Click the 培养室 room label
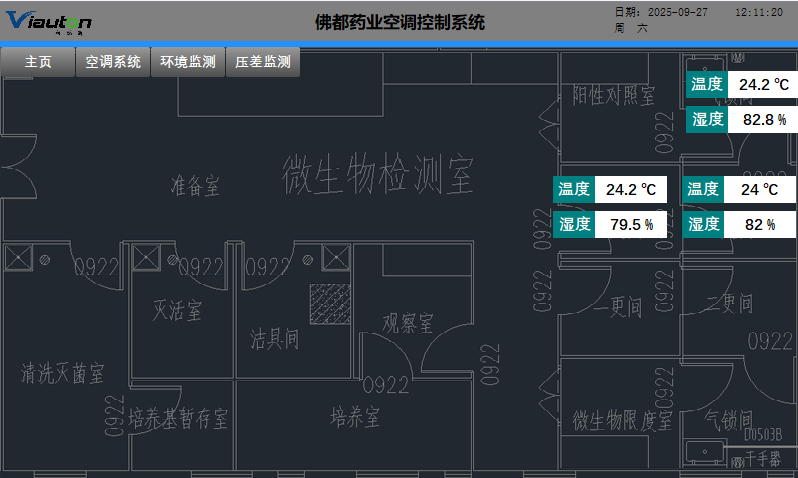This screenshot has width=798, height=478. tap(355, 416)
